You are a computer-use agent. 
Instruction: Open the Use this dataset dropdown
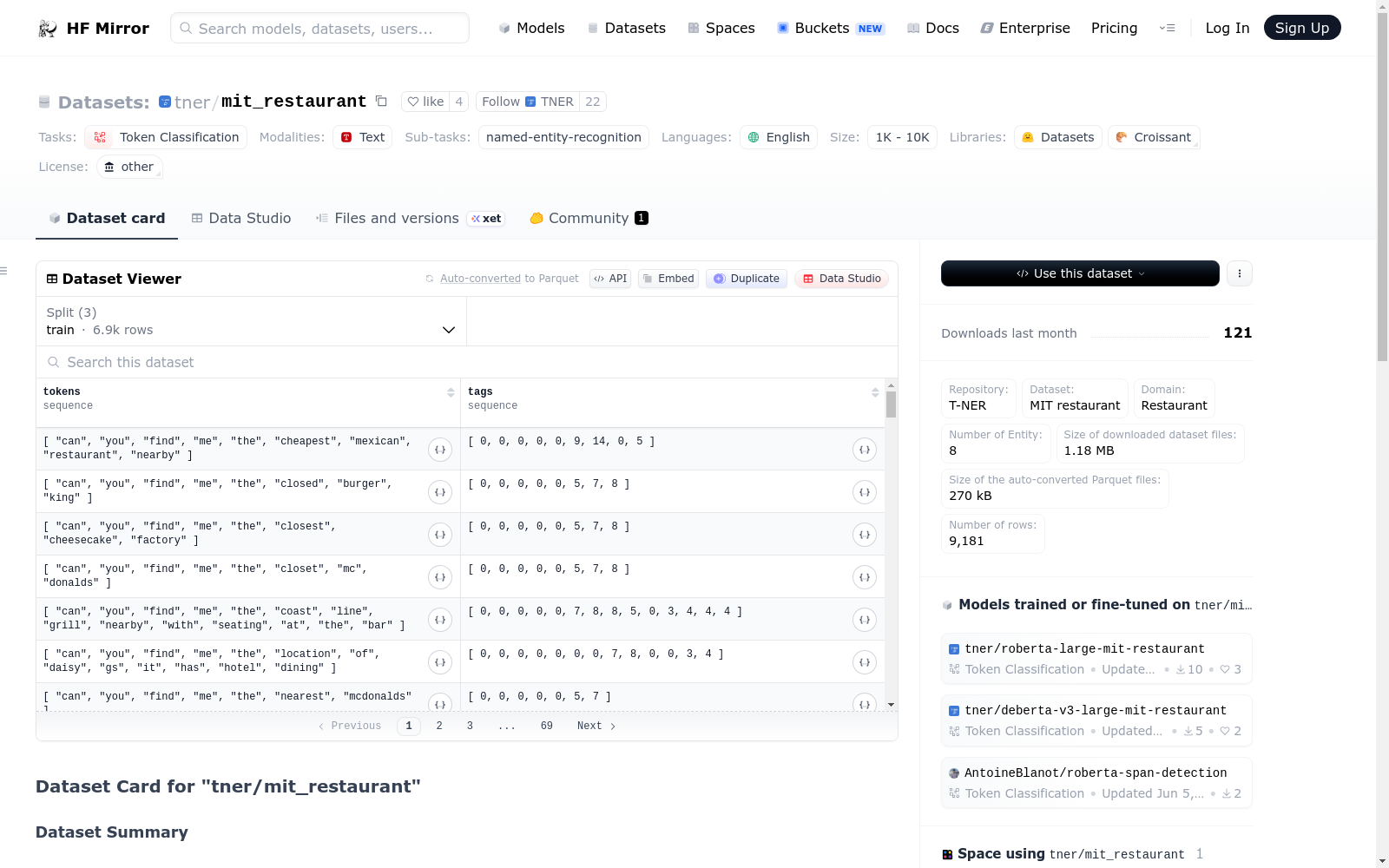point(1080,273)
